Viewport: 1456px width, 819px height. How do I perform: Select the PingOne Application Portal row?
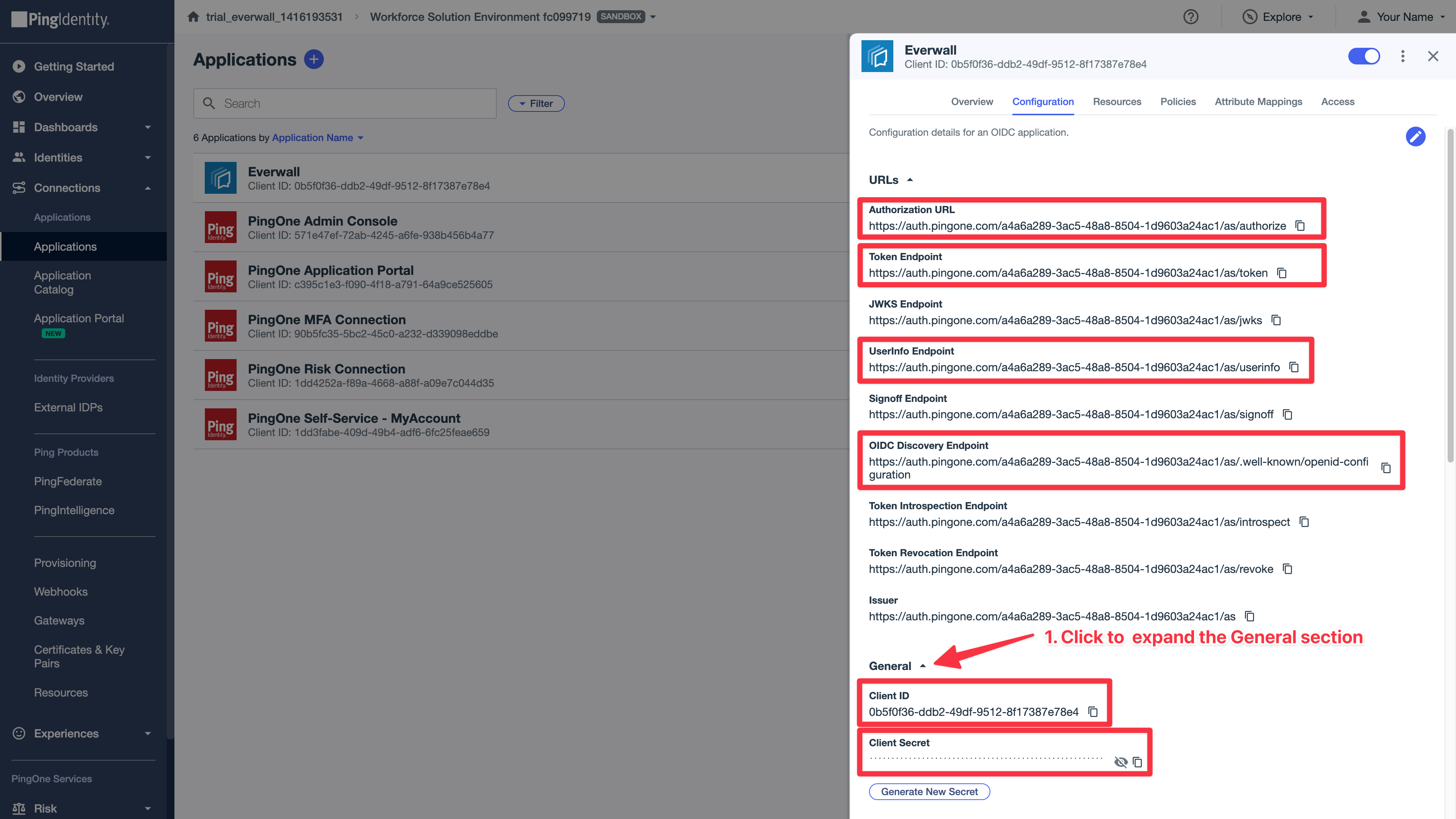pyautogui.click(x=521, y=276)
